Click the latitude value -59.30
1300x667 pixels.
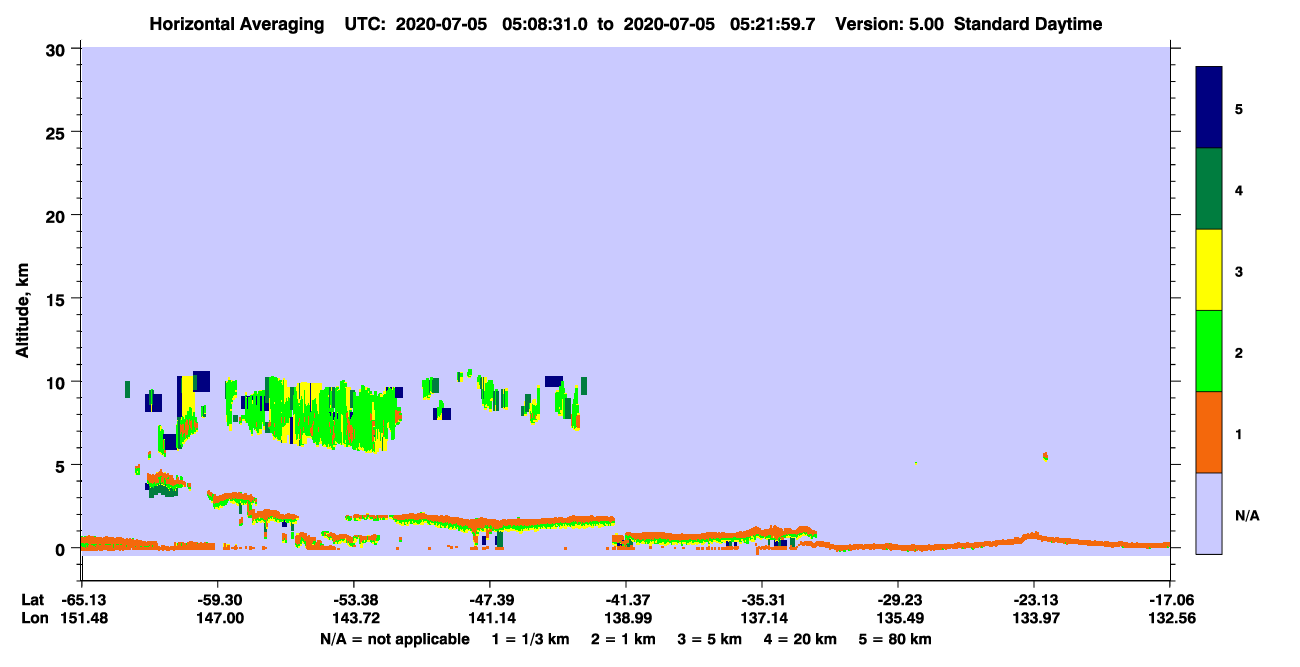pos(218,600)
